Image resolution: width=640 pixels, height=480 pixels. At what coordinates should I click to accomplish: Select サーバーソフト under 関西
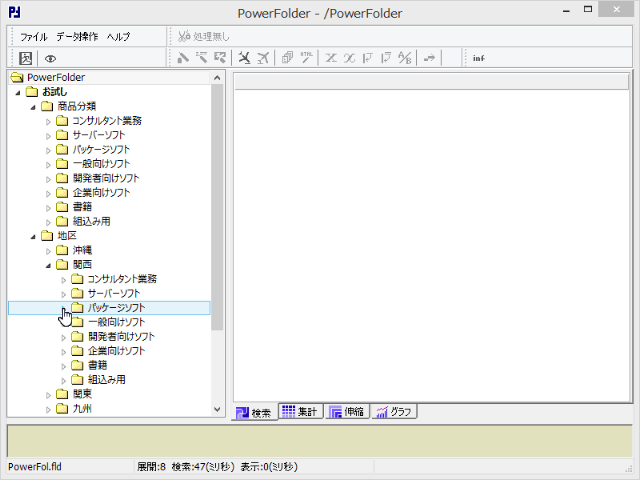114,293
